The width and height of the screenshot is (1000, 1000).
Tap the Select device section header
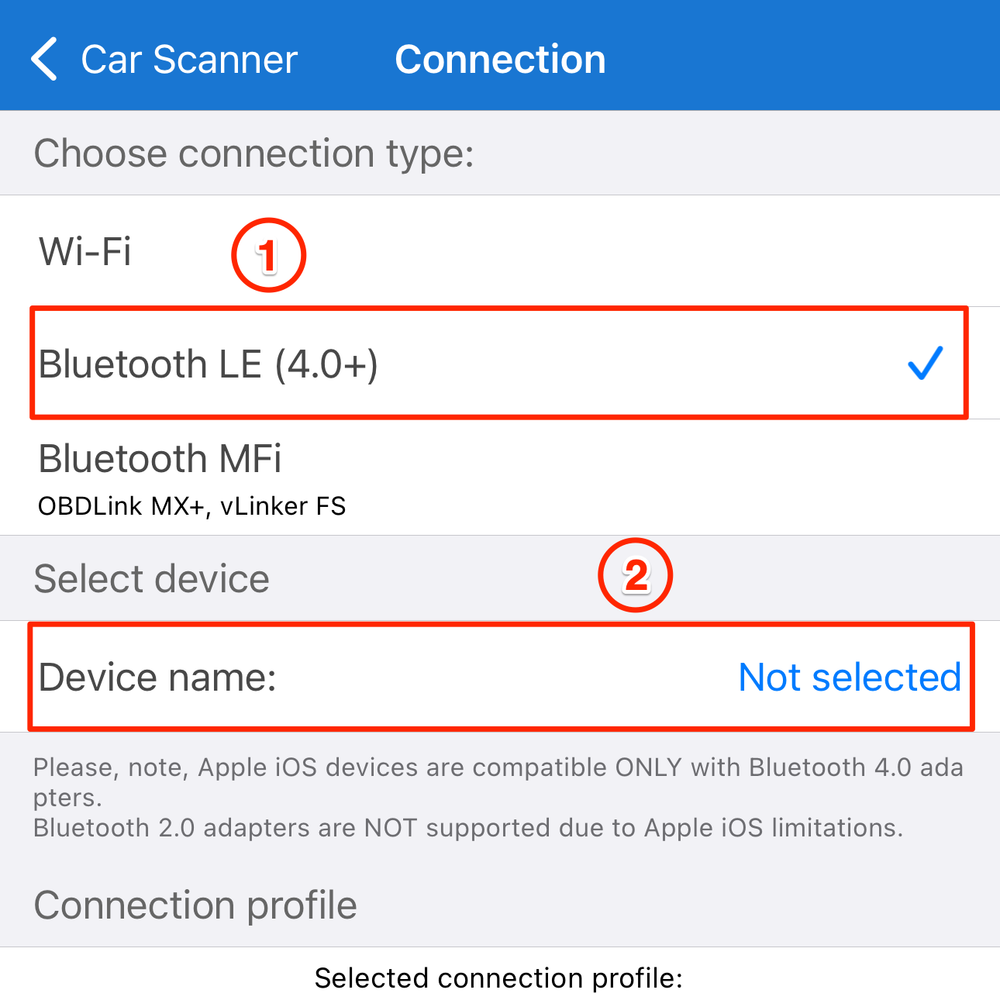pyautogui.click(x=151, y=579)
